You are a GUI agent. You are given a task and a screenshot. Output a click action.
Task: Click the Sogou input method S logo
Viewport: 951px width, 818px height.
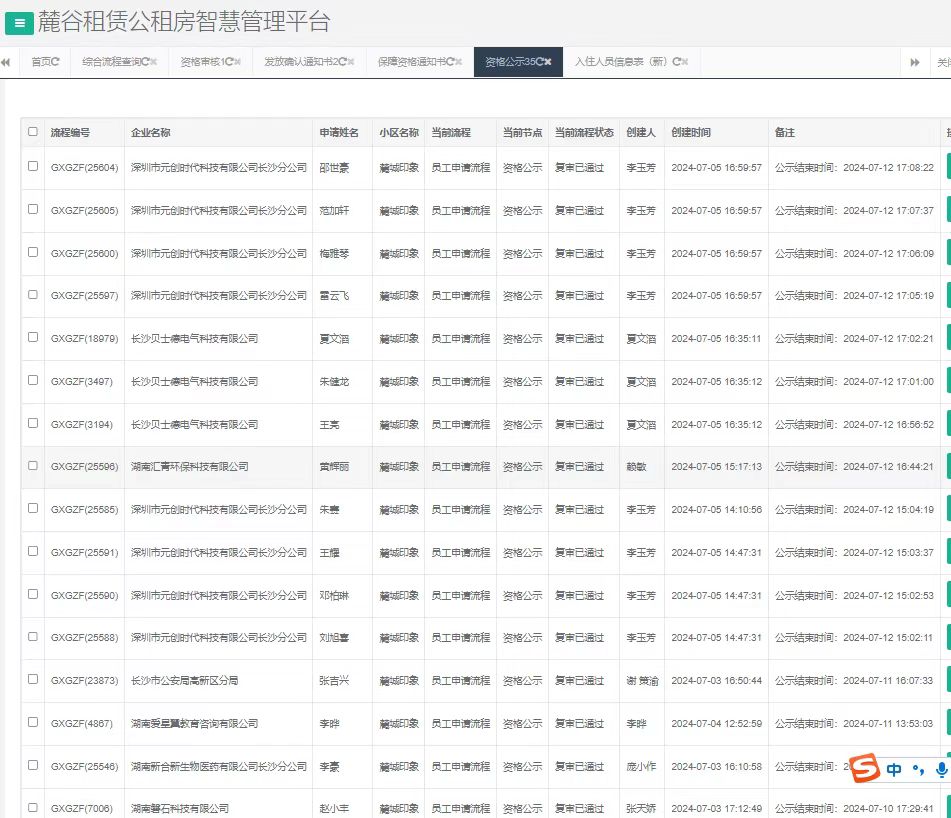[x=865, y=769]
